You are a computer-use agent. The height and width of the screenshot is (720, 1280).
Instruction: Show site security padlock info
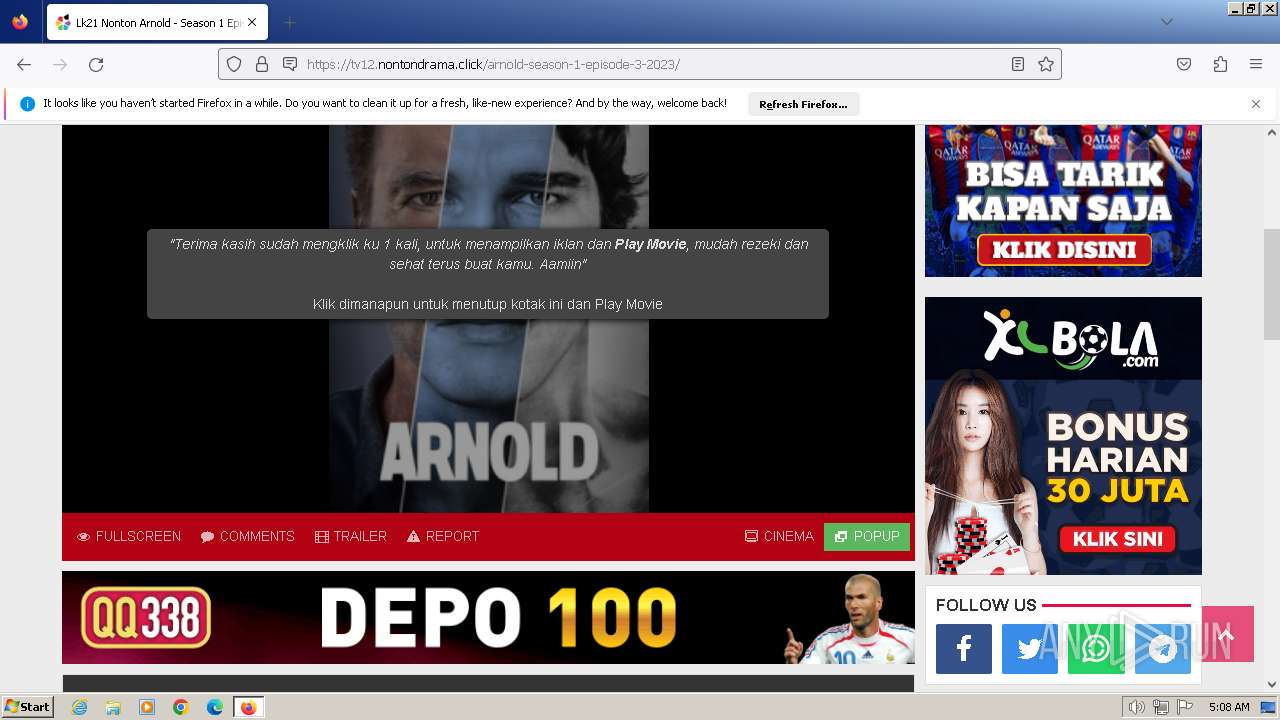(x=262, y=64)
